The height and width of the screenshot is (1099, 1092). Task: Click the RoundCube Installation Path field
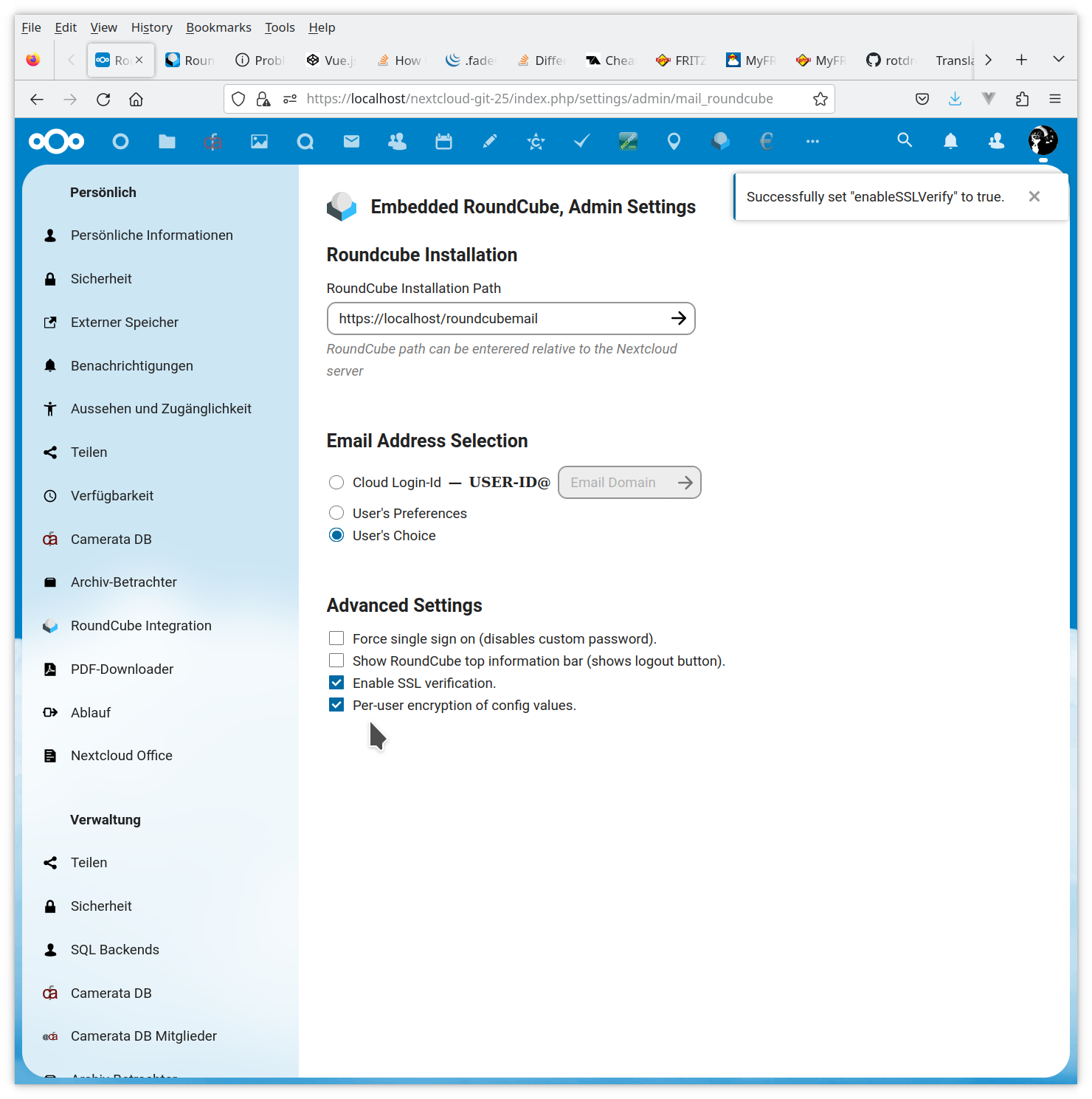[x=511, y=318]
